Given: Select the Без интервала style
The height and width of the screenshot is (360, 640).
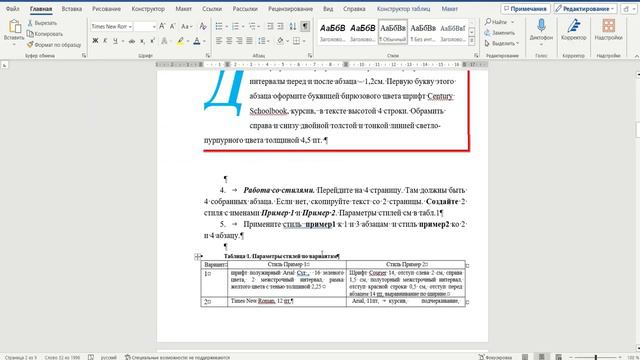Looking at the screenshot, I should coord(423,32).
